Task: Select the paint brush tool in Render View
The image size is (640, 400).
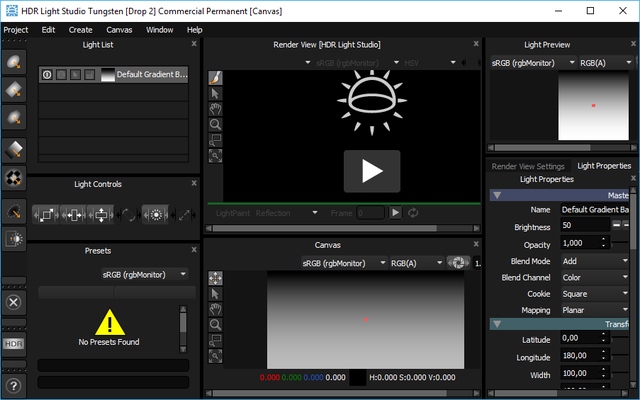Action: tap(215, 78)
